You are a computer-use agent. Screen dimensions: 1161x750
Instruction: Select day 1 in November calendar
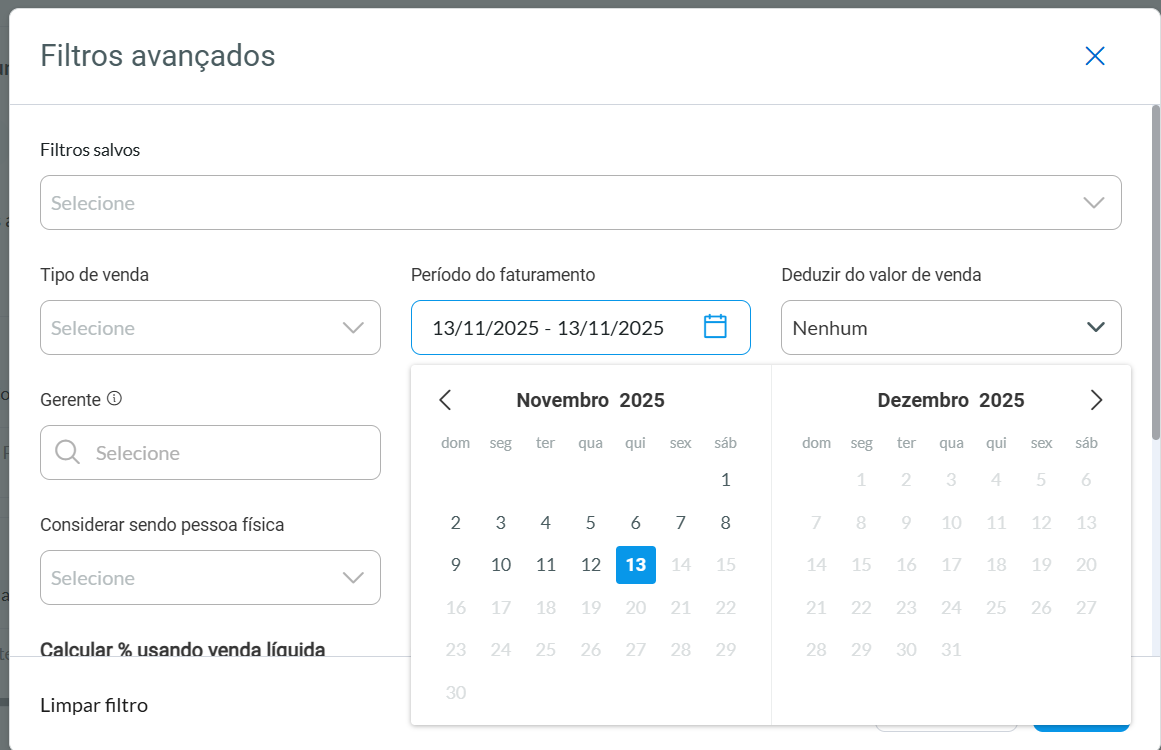tap(725, 479)
